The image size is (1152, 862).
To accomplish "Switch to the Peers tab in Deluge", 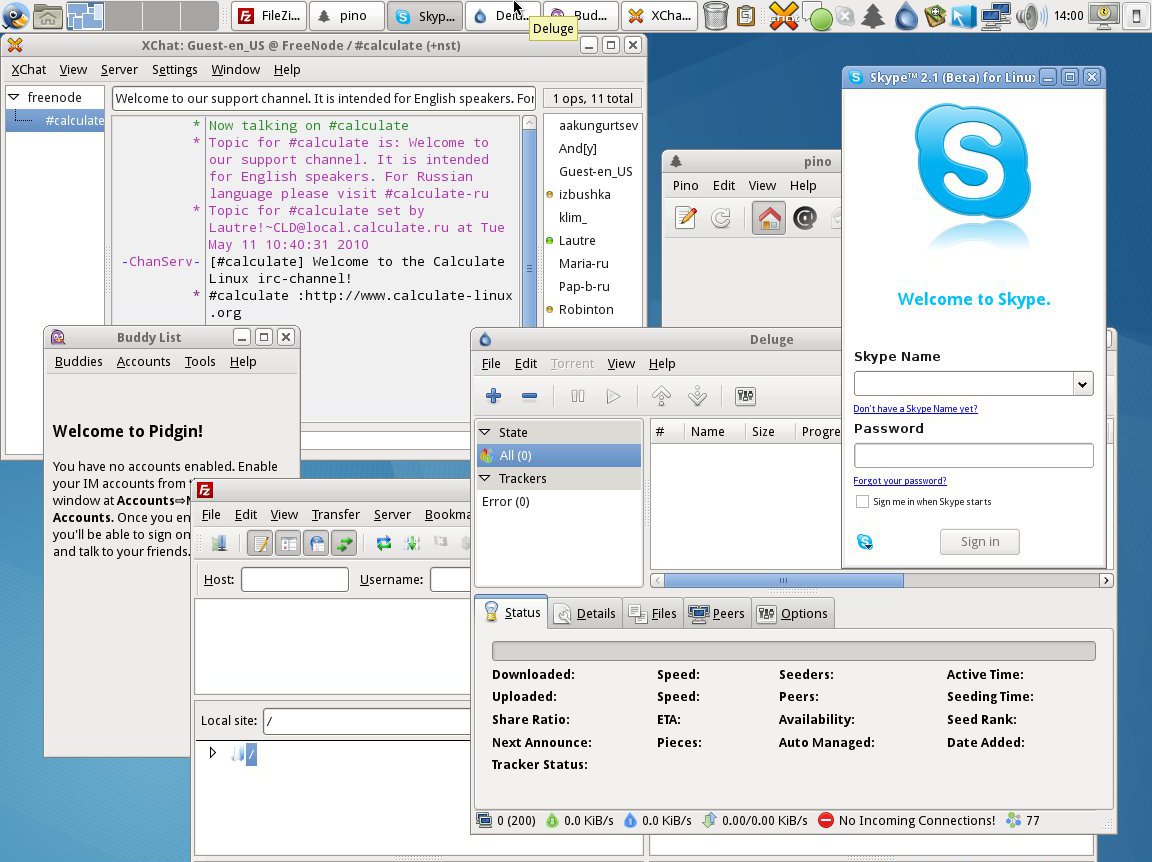I will 716,613.
